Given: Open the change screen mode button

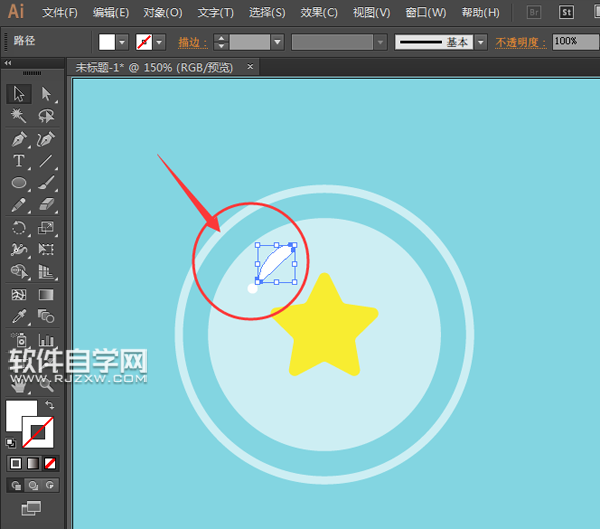Looking at the screenshot, I should click(x=31, y=508).
